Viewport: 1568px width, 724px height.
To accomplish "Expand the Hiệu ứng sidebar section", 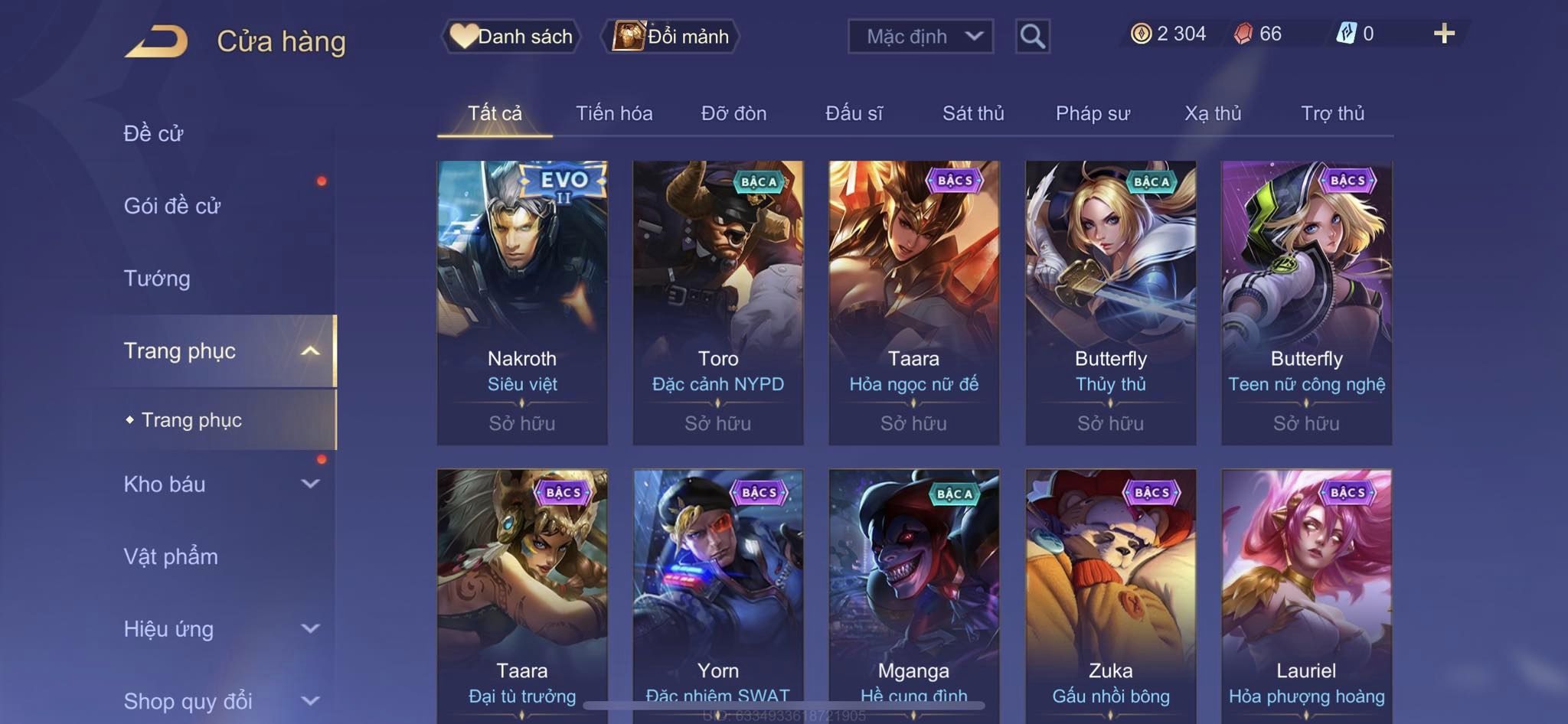I will (310, 628).
